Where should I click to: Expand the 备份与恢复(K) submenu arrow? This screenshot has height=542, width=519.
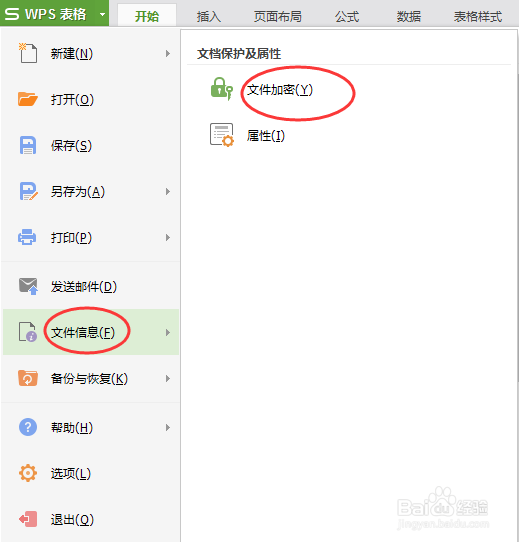[168, 379]
